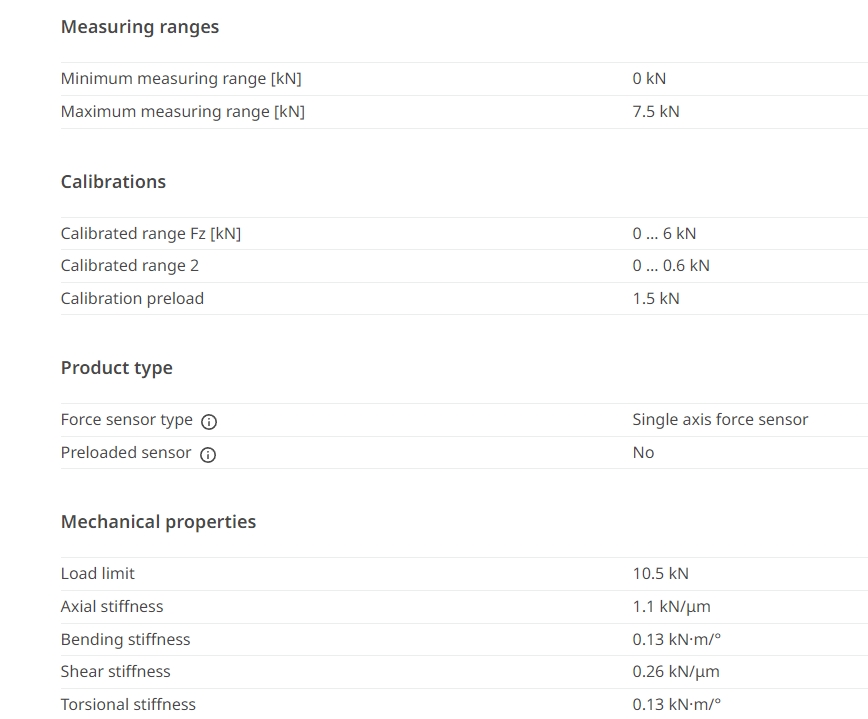The width and height of the screenshot is (868, 719).
Task: Click the 10.5 kN load limit value
Action: 660,573
